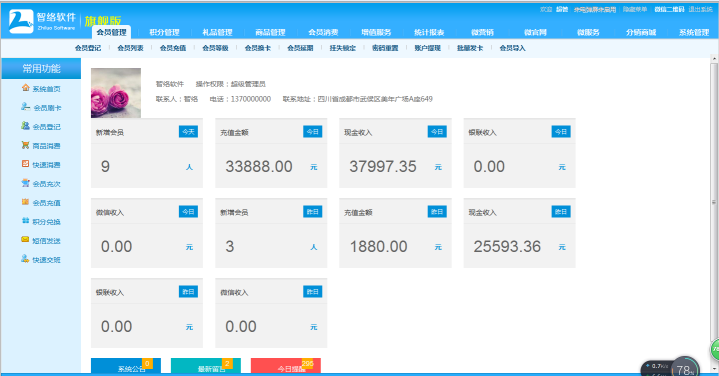Image resolution: width=719 pixels, height=376 pixels.
Task: Click the 隐藏菜单 link
Action: point(635,9)
